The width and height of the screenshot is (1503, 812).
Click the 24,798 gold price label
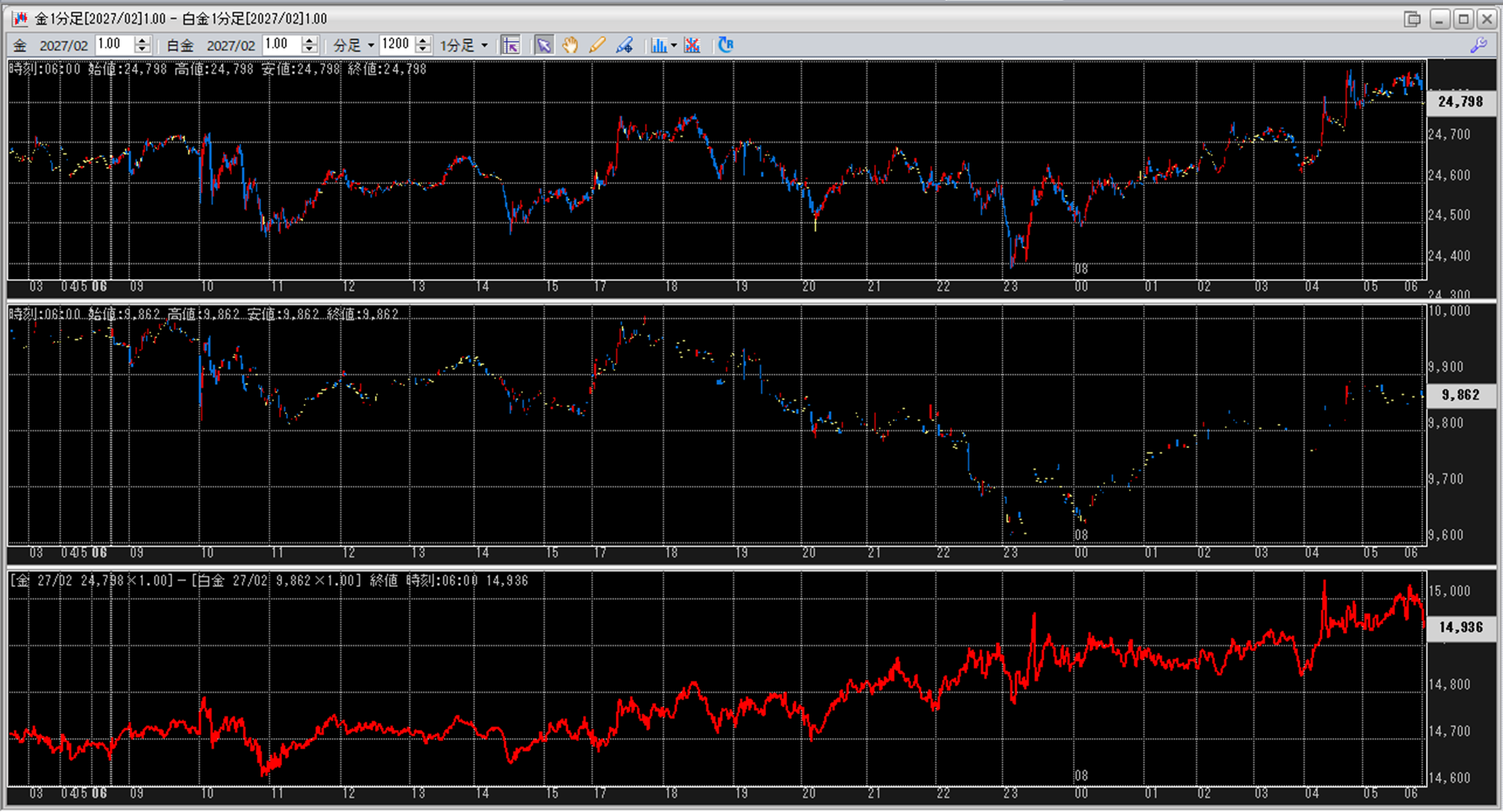click(1460, 102)
